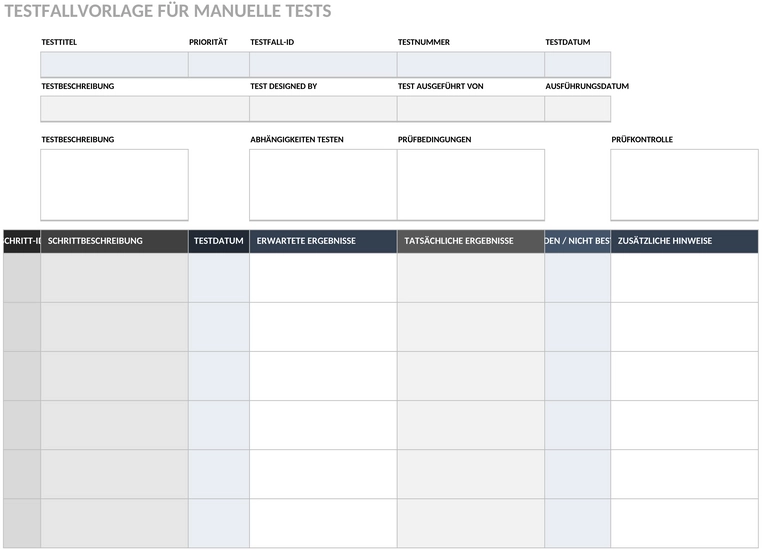
Task: Click the TATSÄCHLICHE ERGEBNISSE column header
Action: coord(471,241)
